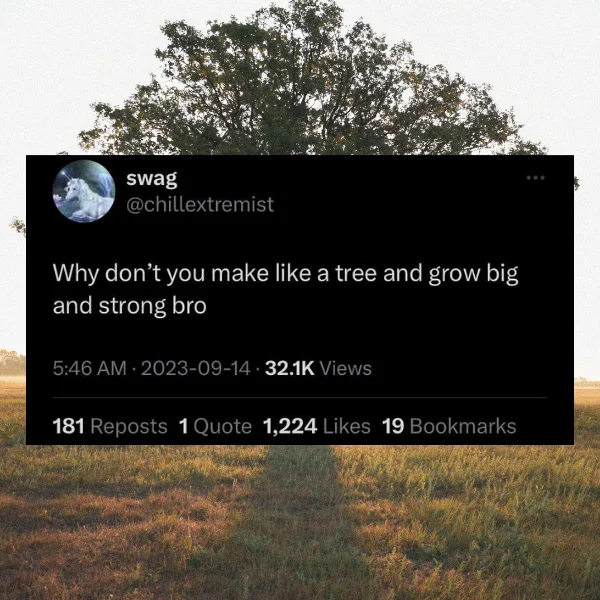Open the unicorn profile avatar
The width and height of the screenshot is (600, 600).
click(x=83, y=191)
